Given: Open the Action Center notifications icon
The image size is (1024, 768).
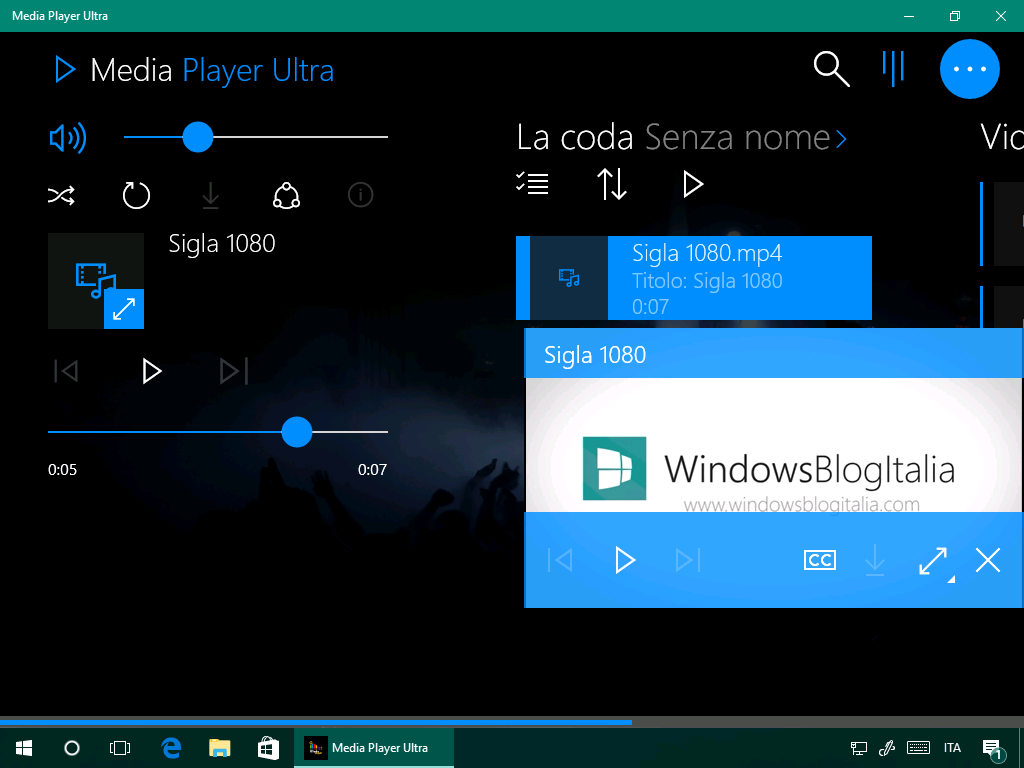Looking at the screenshot, I should pos(993,750).
